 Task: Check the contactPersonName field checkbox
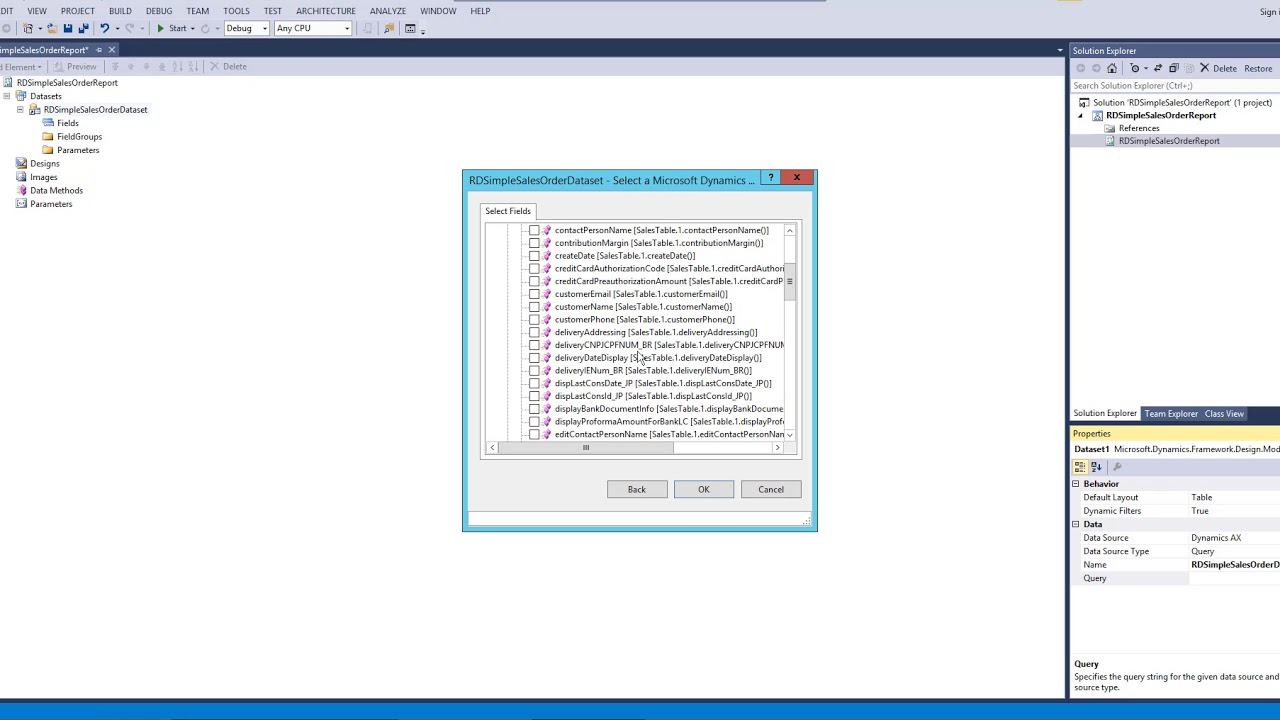pos(534,230)
